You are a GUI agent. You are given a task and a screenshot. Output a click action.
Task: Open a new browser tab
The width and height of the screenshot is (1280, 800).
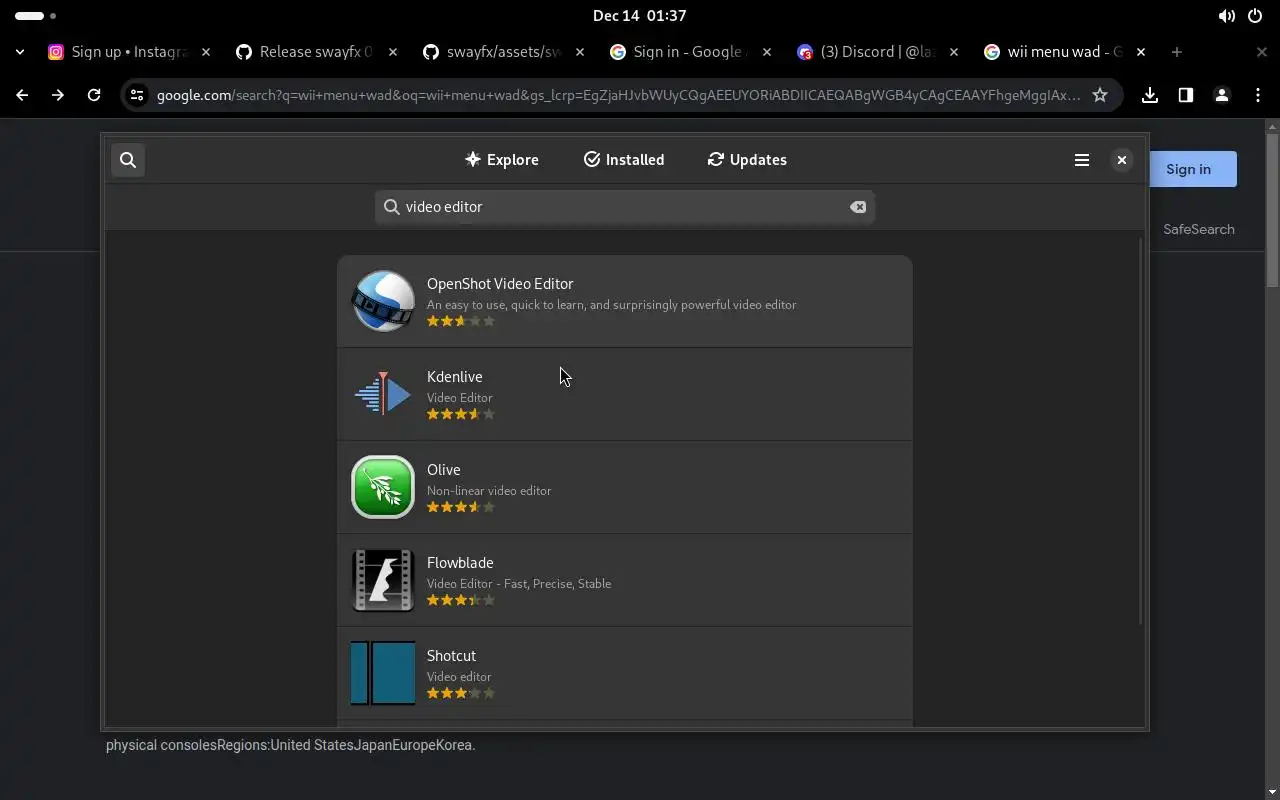[x=1177, y=52]
